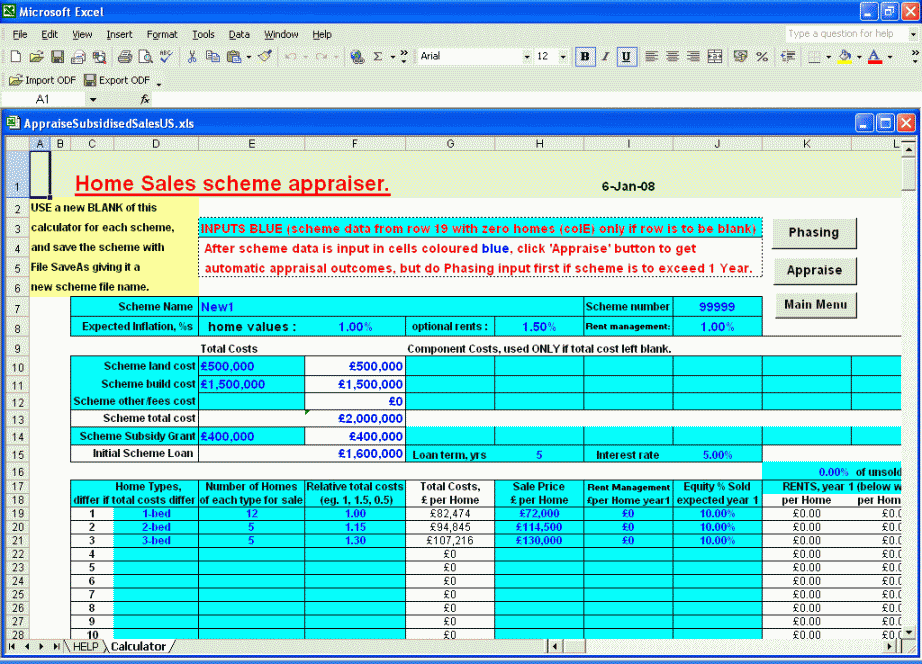
Task: Open the font size dropdown showing 12
Action: [x=563, y=56]
